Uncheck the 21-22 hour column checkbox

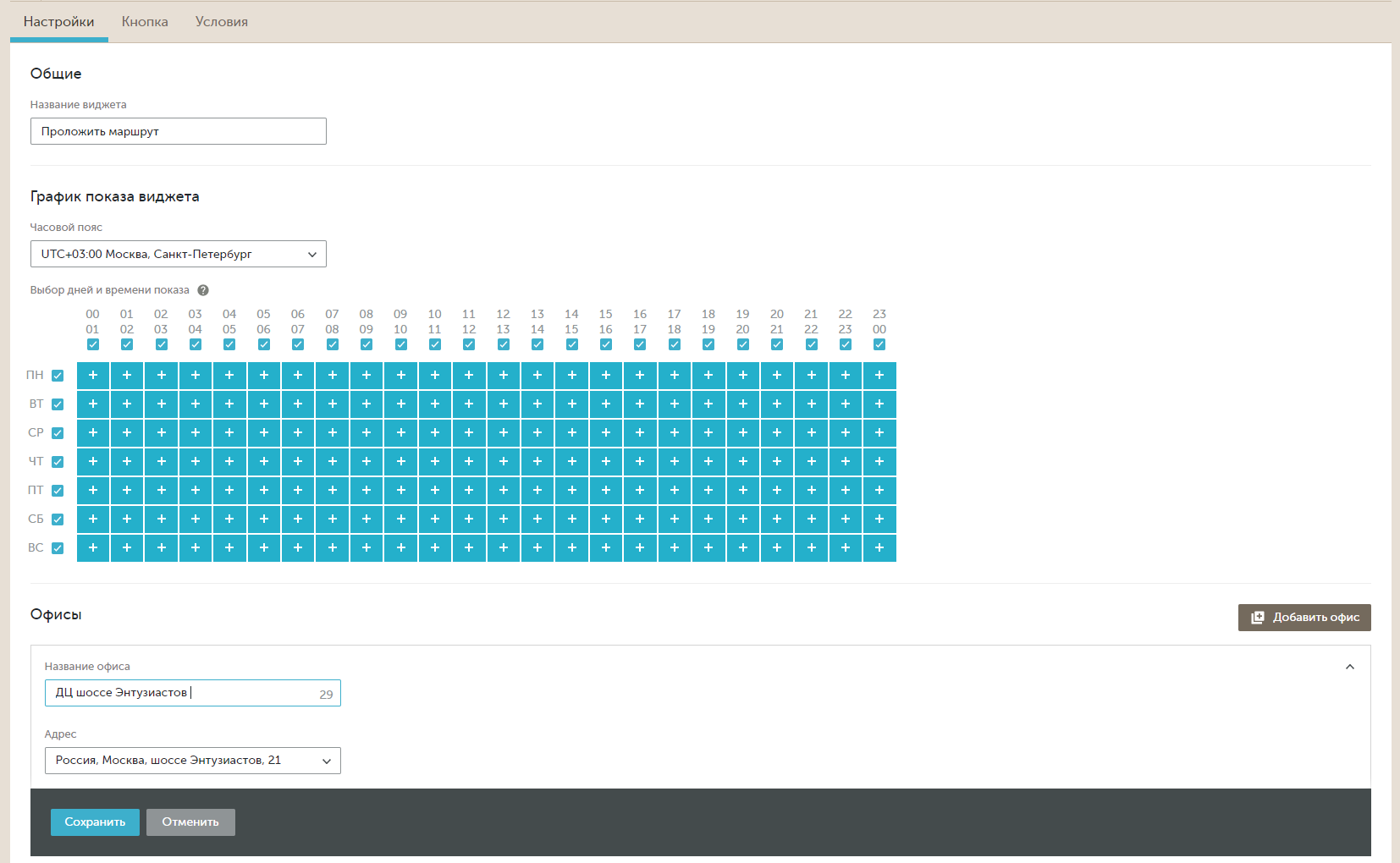[x=811, y=344]
